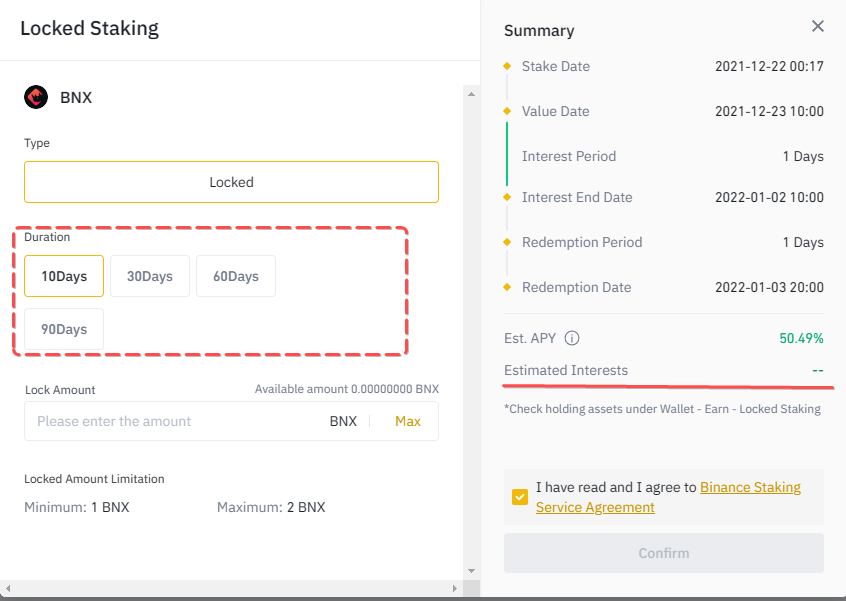The image size is (846, 601).
Task: Close the Summary panel with X
Action: (x=817, y=26)
